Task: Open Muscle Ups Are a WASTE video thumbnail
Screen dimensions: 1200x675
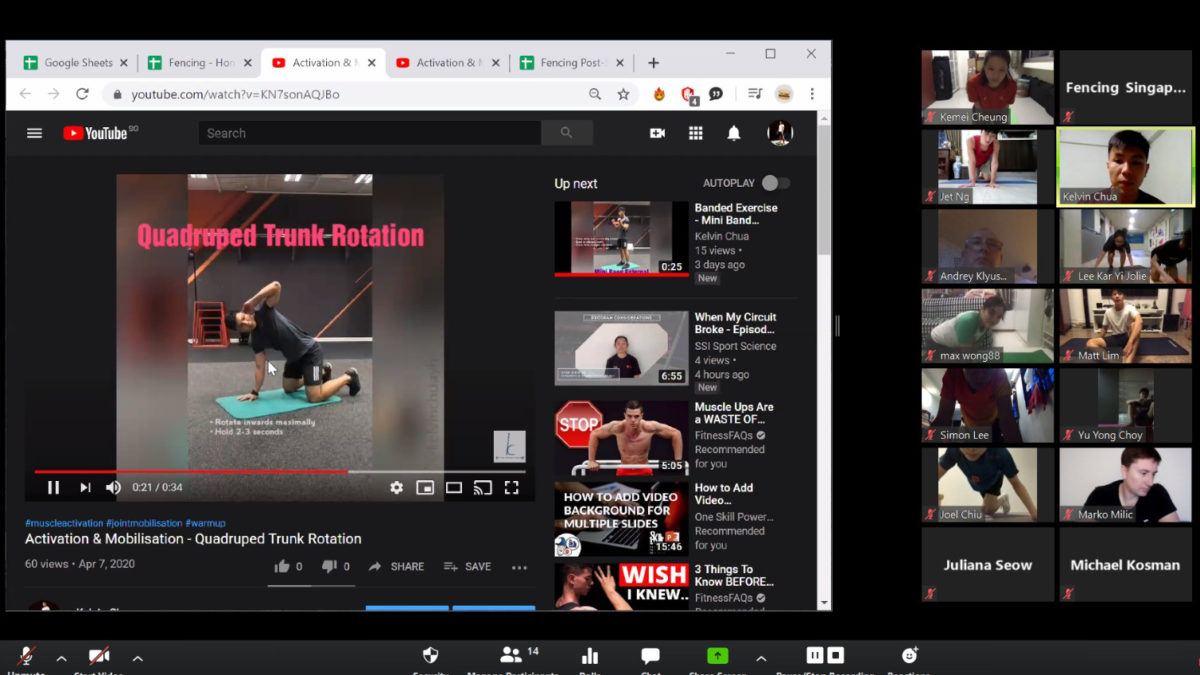Action: [x=621, y=438]
